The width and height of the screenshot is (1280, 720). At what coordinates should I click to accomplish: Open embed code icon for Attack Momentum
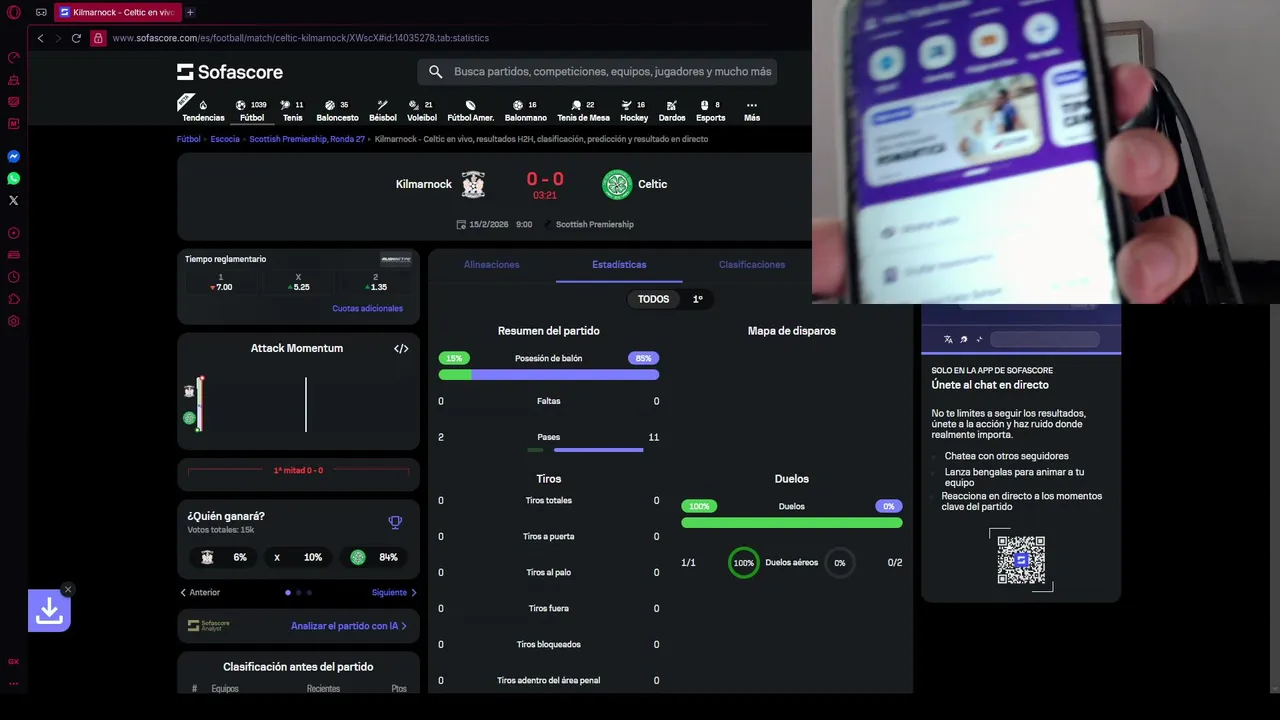[401, 348]
